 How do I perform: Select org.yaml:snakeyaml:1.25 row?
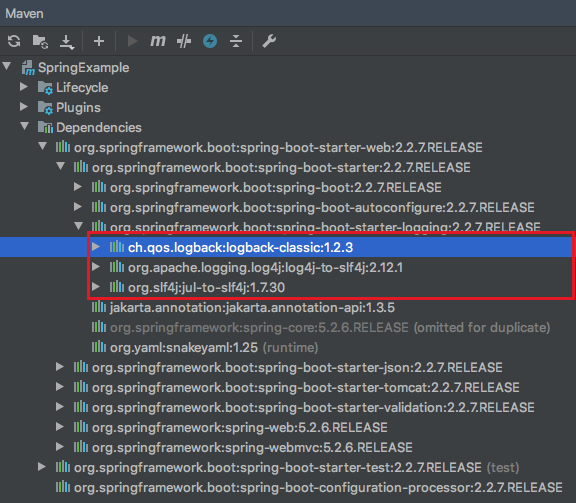coord(288,347)
